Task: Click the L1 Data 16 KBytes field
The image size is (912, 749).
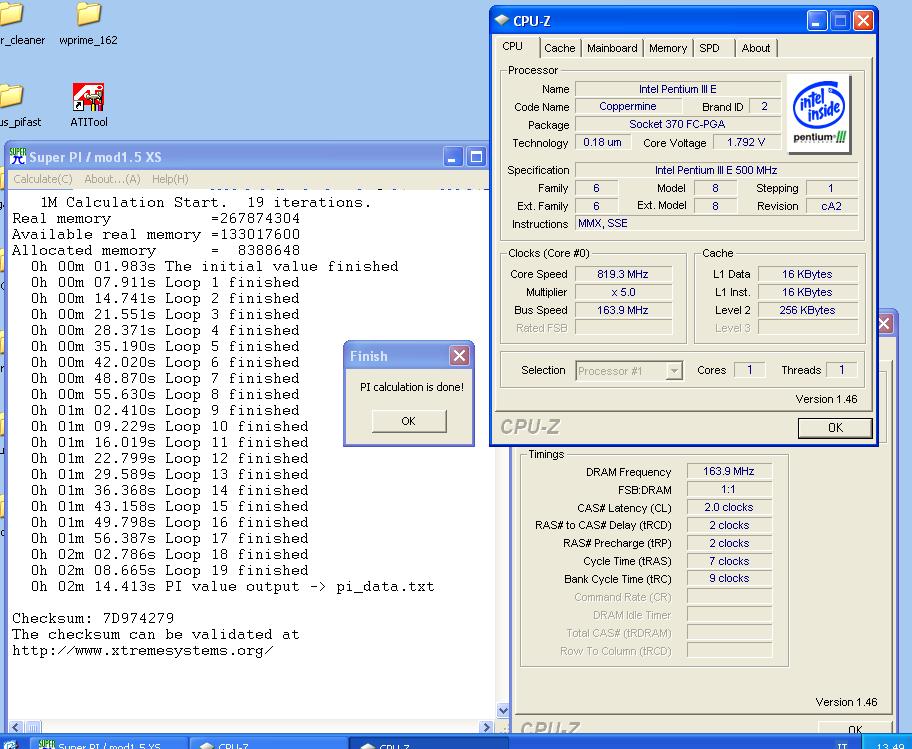Action: (x=807, y=274)
